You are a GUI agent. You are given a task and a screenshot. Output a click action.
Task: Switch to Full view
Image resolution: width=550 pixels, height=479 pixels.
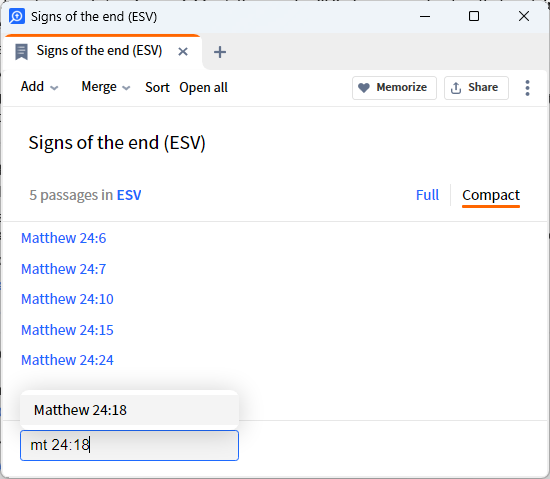click(x=427, y=195)
